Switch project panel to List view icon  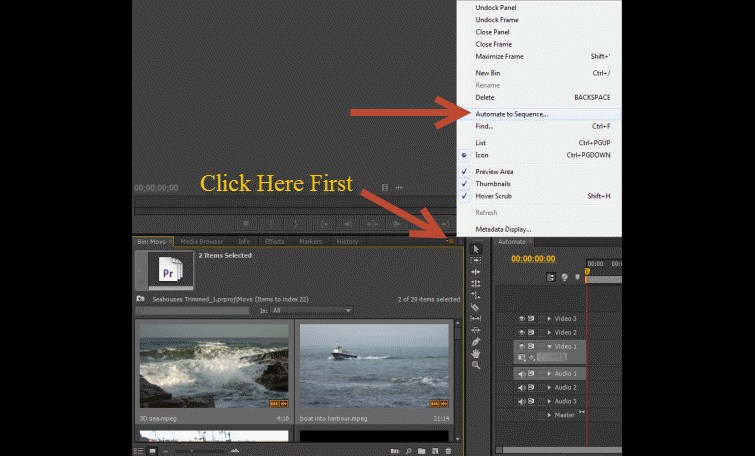pos(138,451)
